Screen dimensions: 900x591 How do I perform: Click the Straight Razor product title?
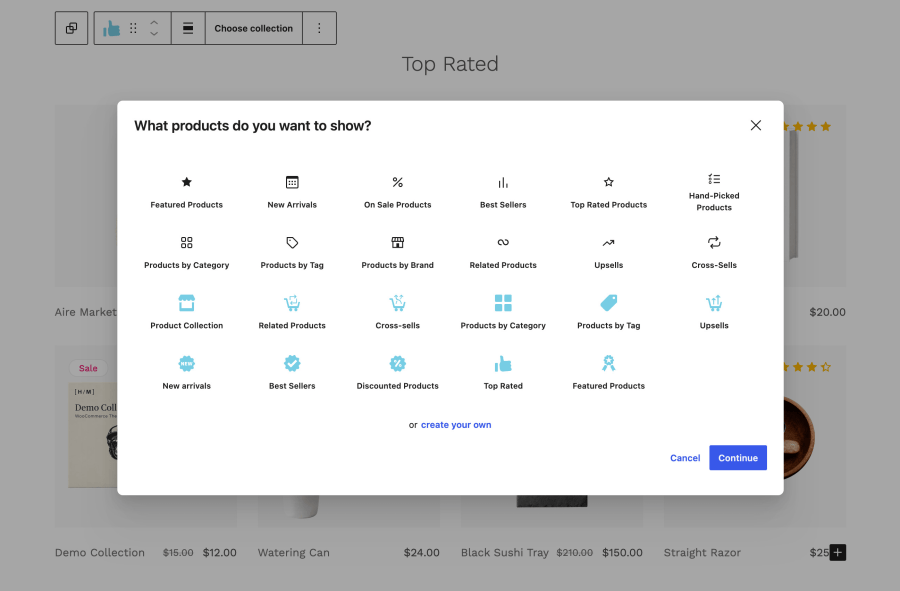coord(702,553)
